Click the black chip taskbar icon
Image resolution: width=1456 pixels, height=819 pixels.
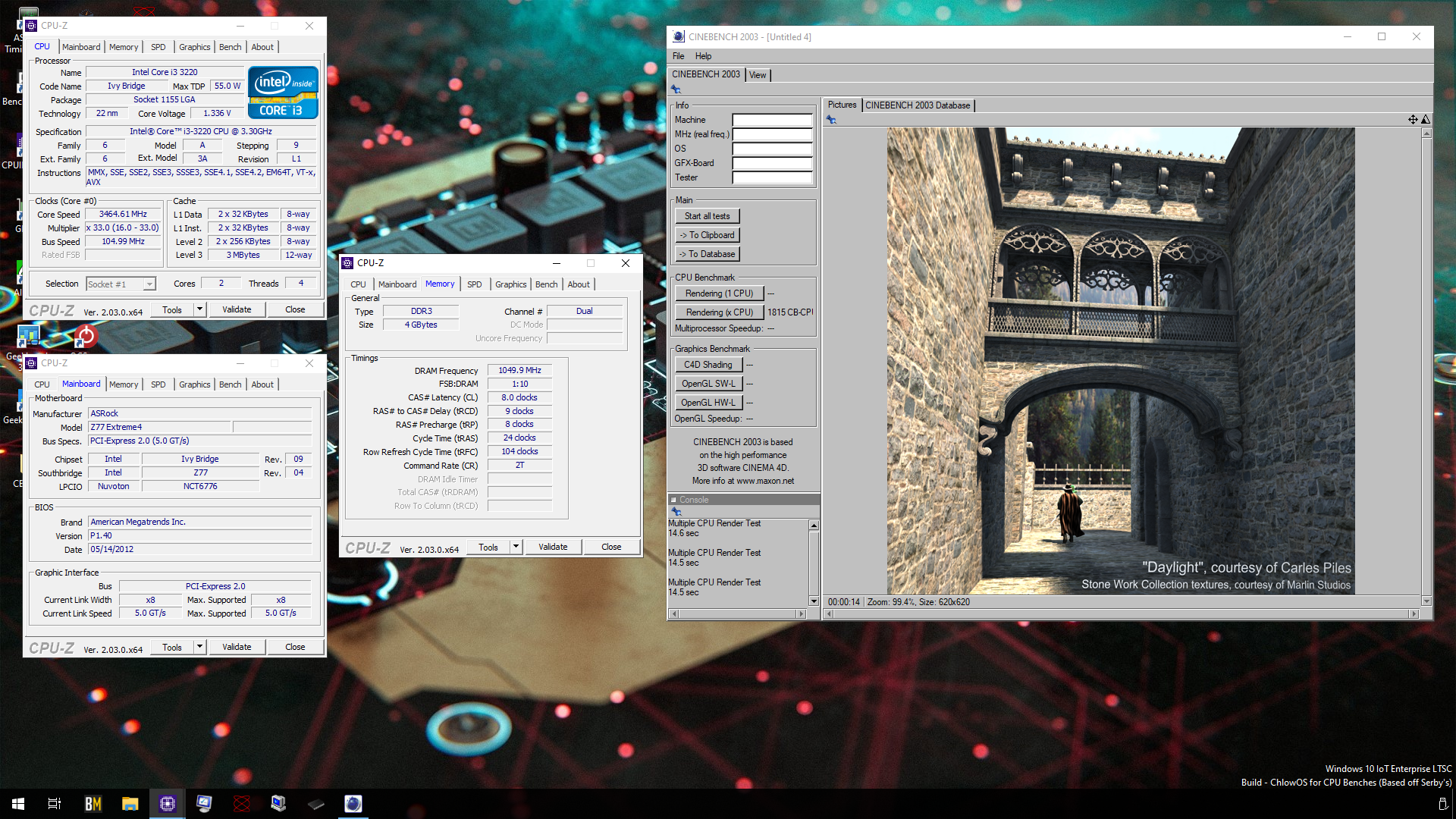pyautogui.click(x=315, y=804)
